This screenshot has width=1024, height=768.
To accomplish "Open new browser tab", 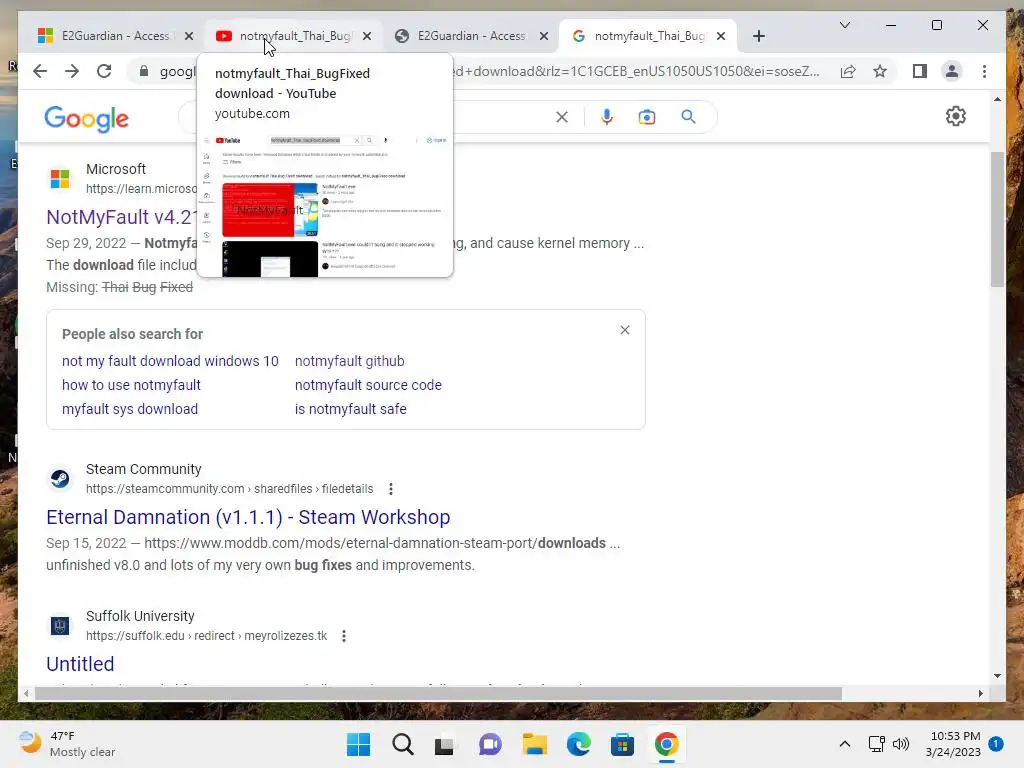I will coord(758,36).
